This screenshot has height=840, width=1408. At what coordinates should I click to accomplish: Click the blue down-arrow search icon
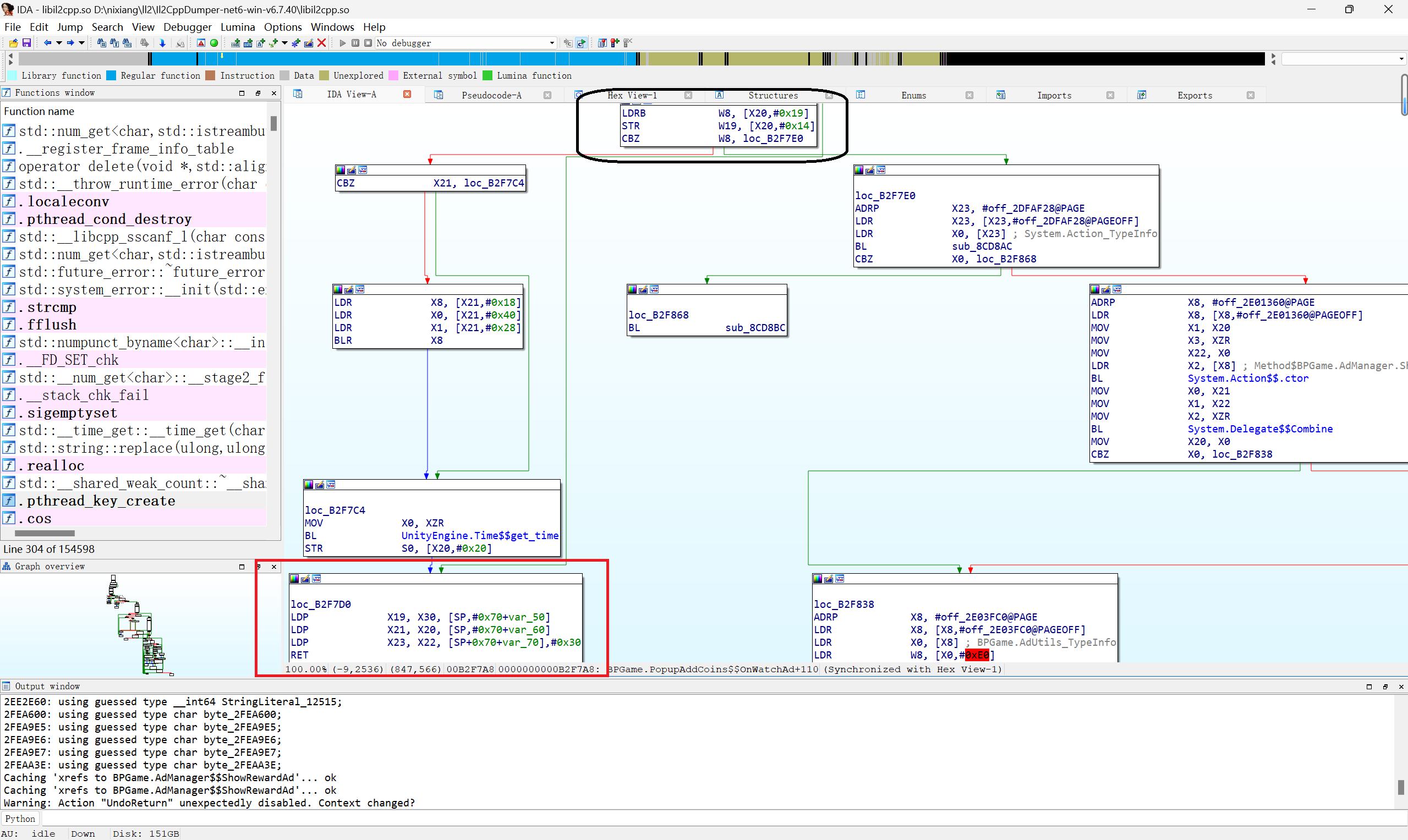pyautogui.click(x=162, y=43)
